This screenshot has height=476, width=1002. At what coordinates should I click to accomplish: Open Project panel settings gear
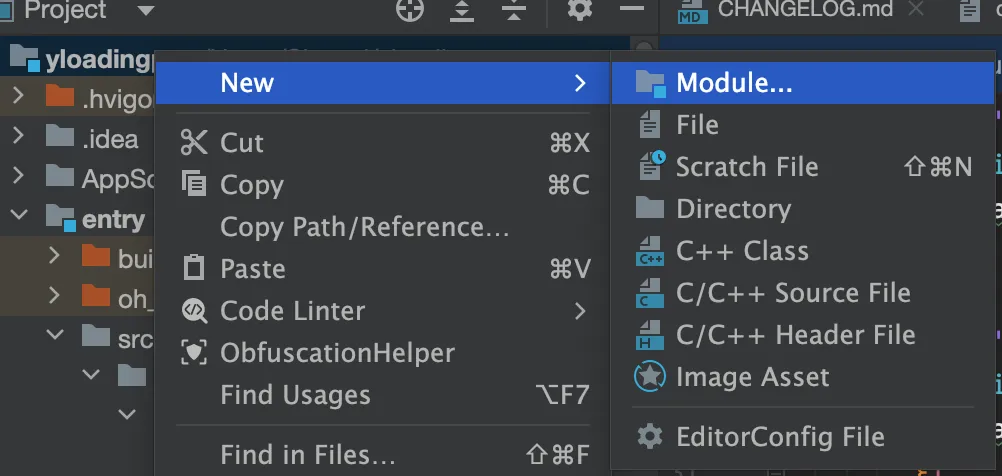tap(580, 10)
